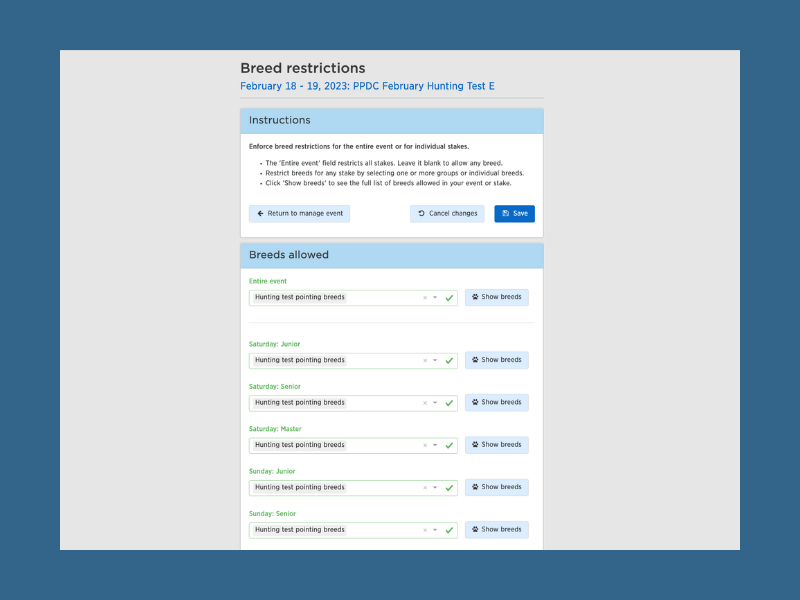
Task: Clear the Sunday: Junior breed selection (x)
Action: 425,488
